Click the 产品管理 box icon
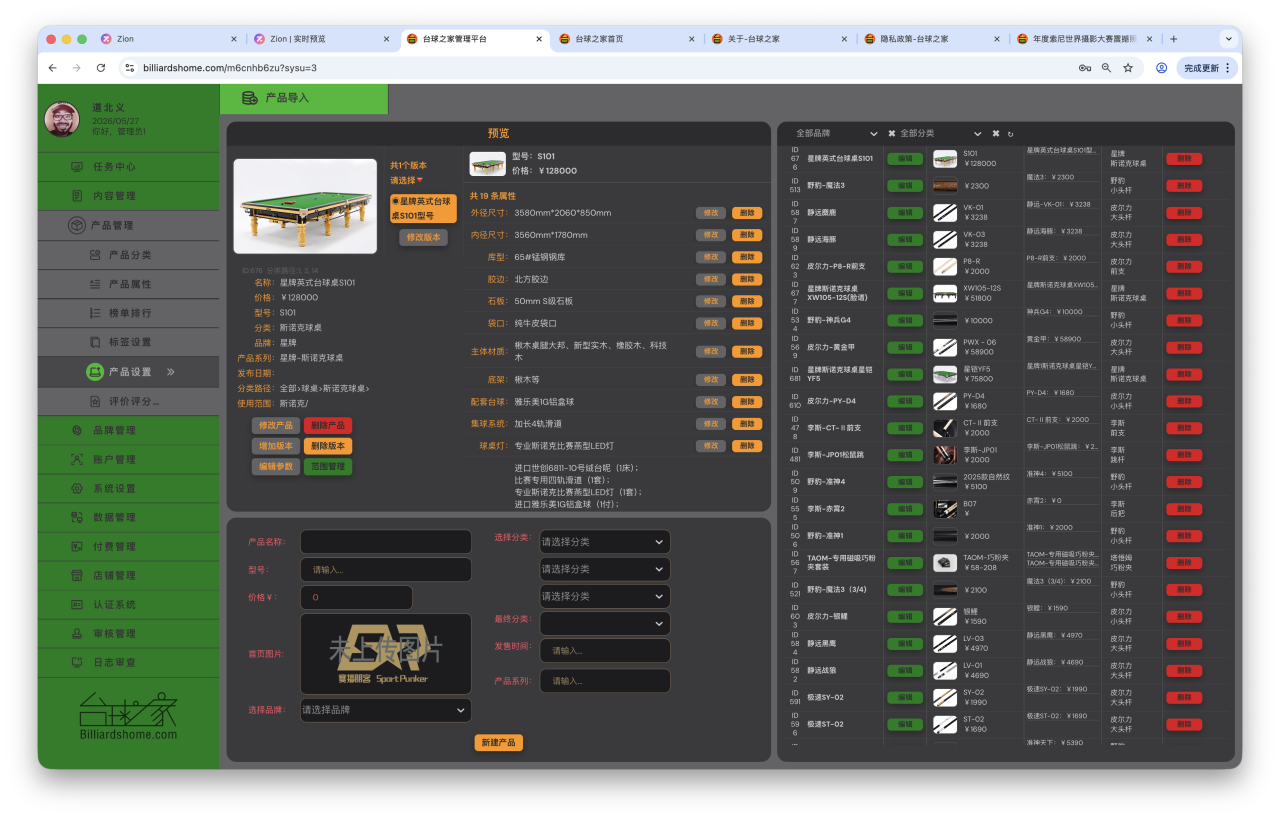This screenshot has height=819, width=1280. pyautogui.click(x=76, y=226)
